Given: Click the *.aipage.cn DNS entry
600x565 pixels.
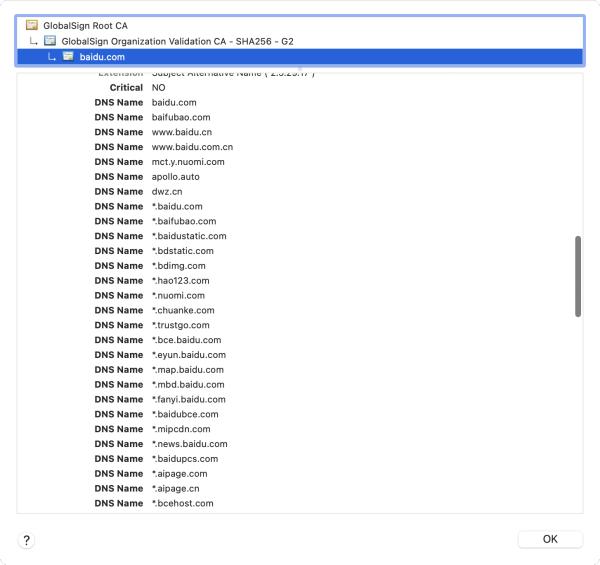Looking at the screenshot, I should pyautogui.click(x=178, y=489).
